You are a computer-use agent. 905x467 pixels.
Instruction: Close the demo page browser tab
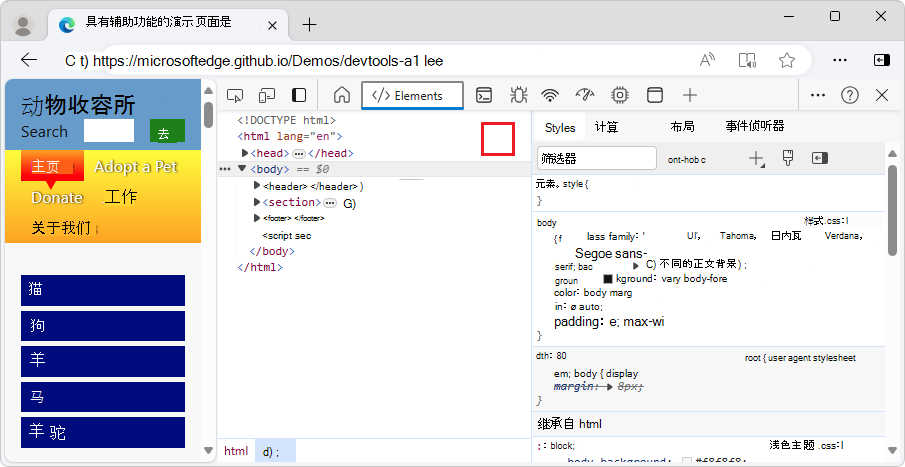tap(272, 25)
